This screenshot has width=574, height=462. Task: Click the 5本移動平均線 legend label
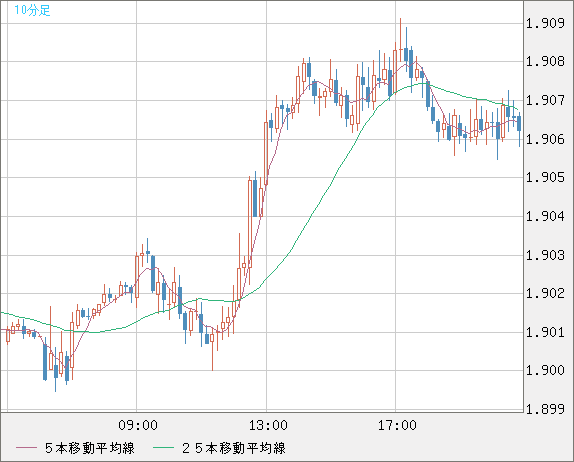tap(90, 448)
